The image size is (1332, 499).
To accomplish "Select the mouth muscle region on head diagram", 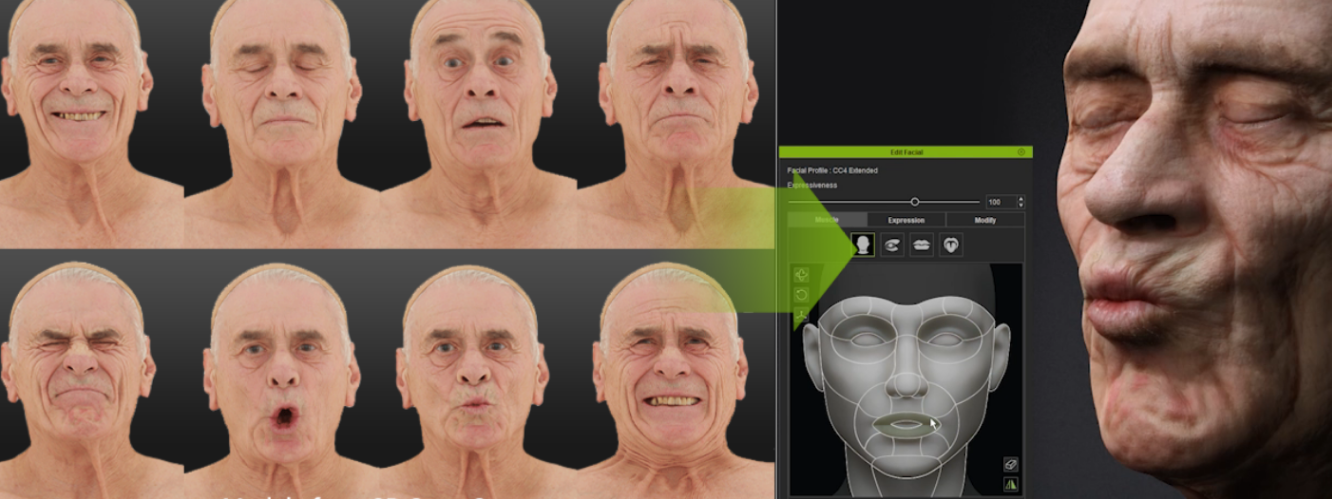I will coord(908,425).
